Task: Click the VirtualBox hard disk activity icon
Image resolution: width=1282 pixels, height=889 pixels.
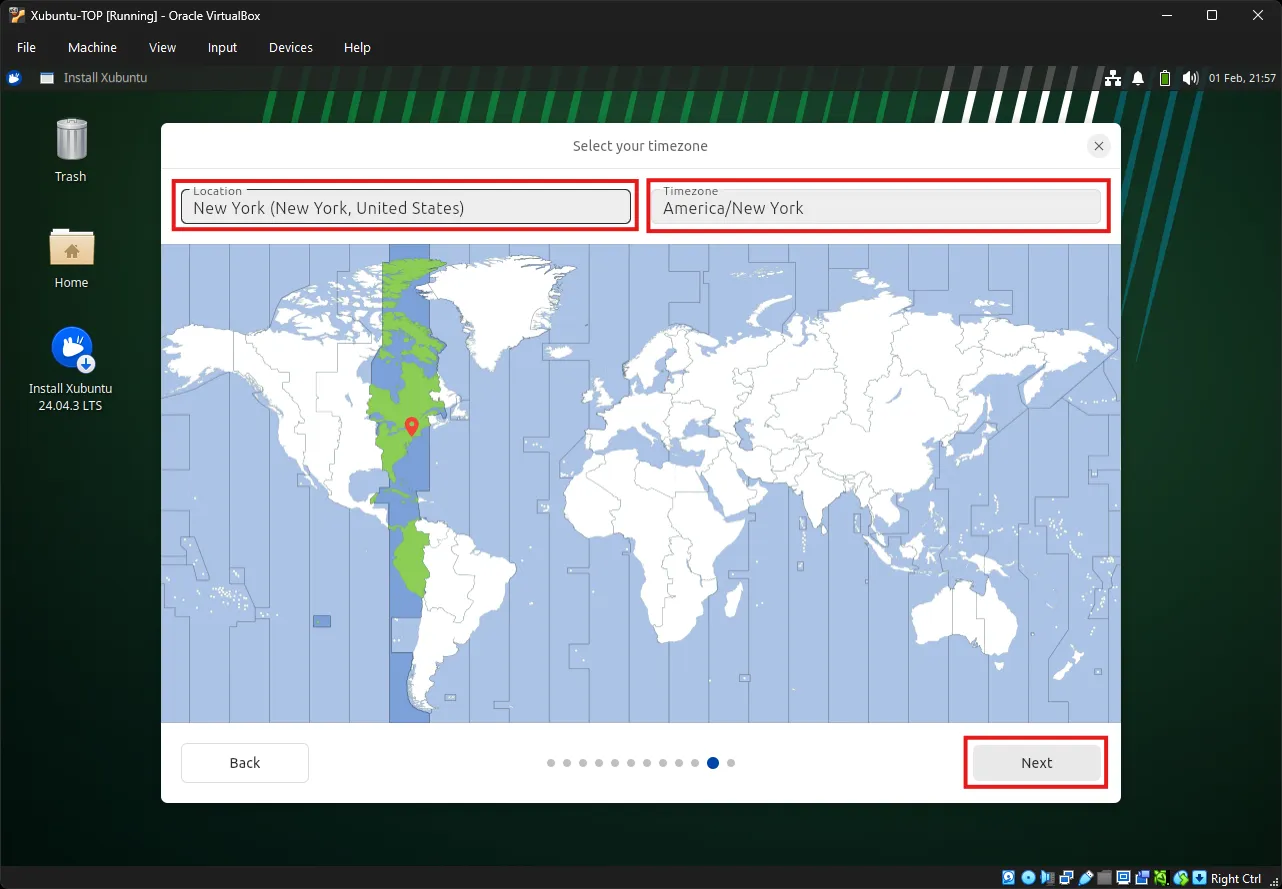Action: [1008, 878]
